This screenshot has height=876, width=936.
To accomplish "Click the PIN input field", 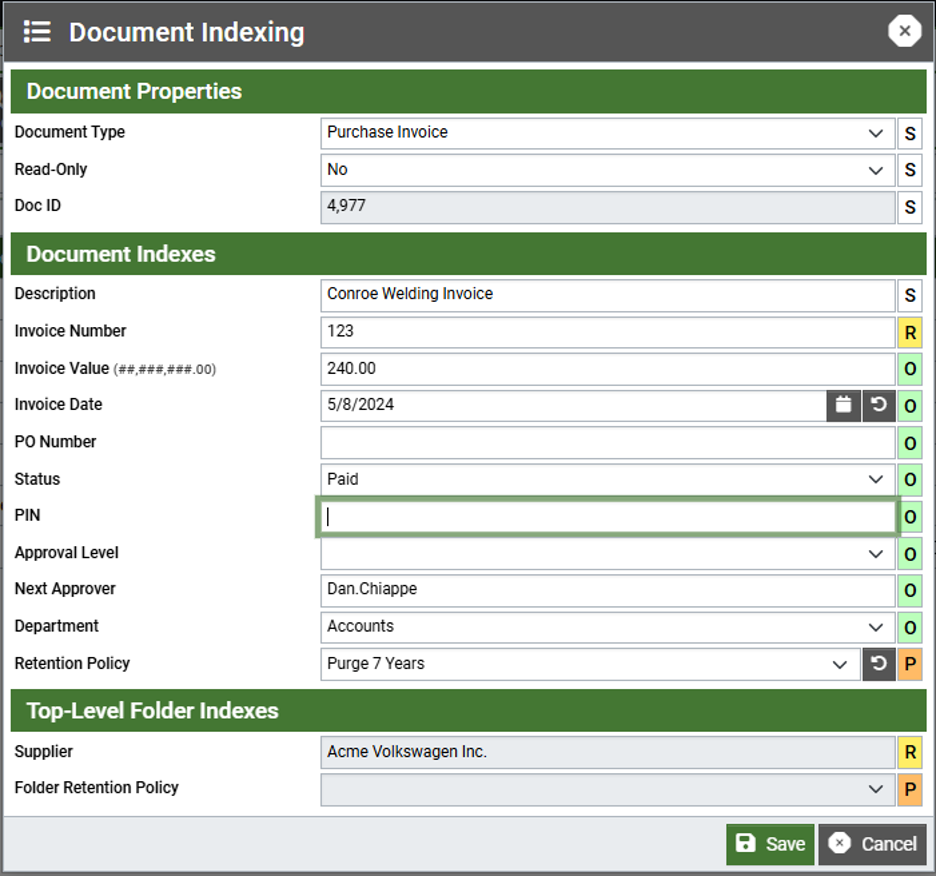I will [608, 517].
